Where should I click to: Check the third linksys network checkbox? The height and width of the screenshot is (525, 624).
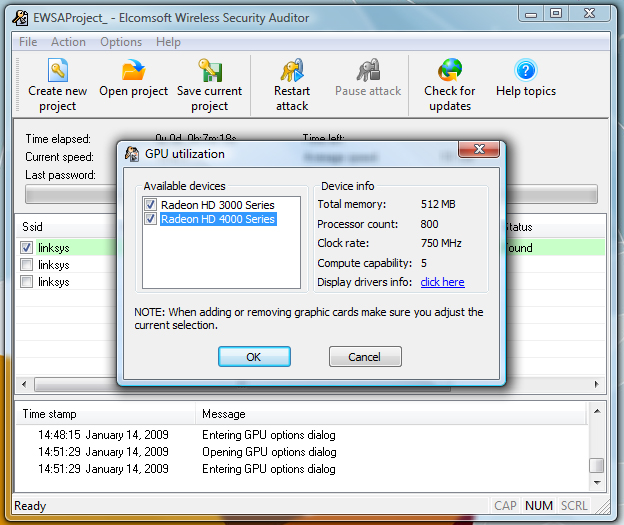pyautogui.click(x=26, y=282)
